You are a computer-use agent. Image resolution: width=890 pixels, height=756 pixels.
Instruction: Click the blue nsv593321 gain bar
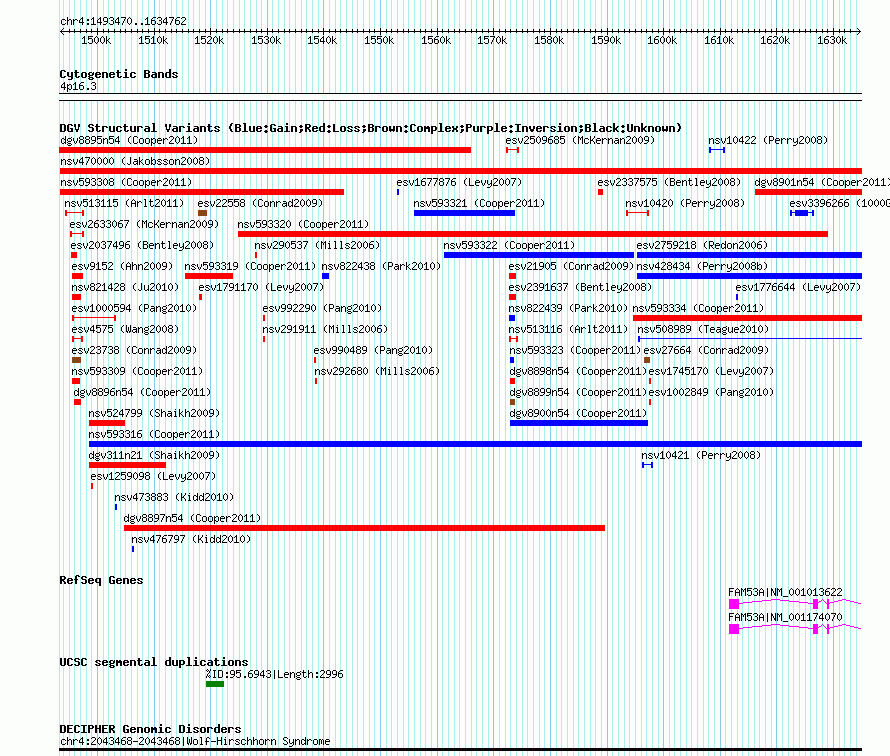464,213
